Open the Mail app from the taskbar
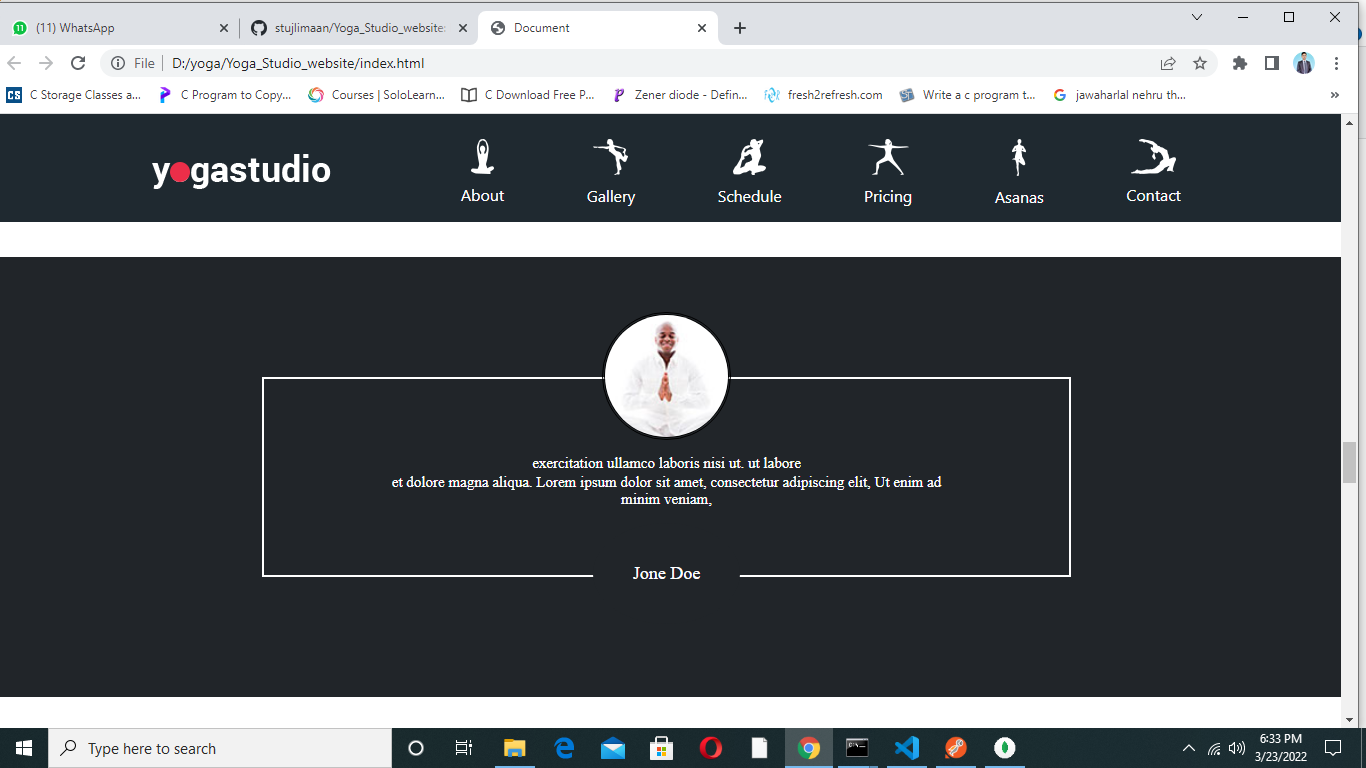This screenshot has height=768, width=1366. point(613,748)
